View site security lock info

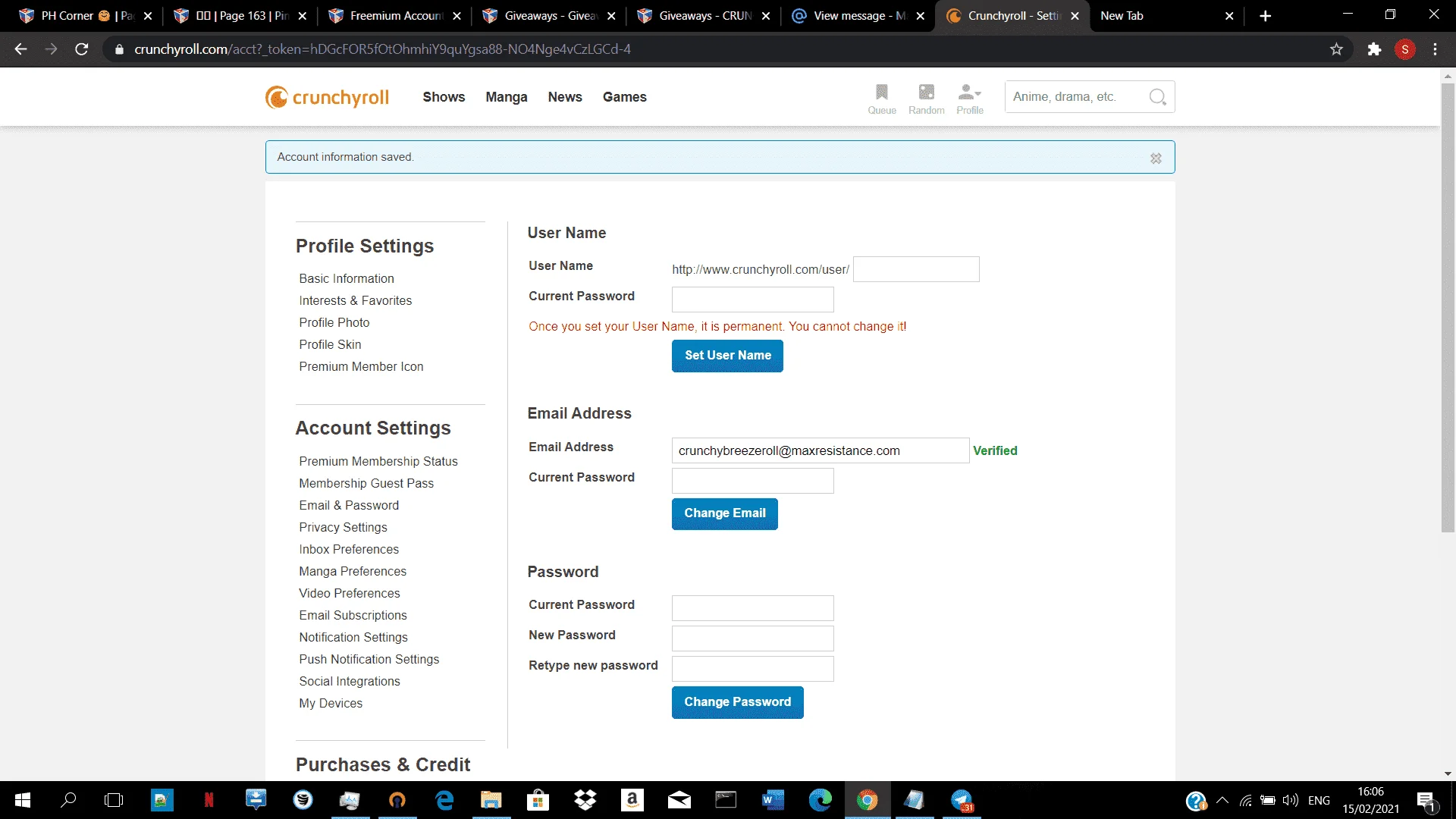[119, 49]
